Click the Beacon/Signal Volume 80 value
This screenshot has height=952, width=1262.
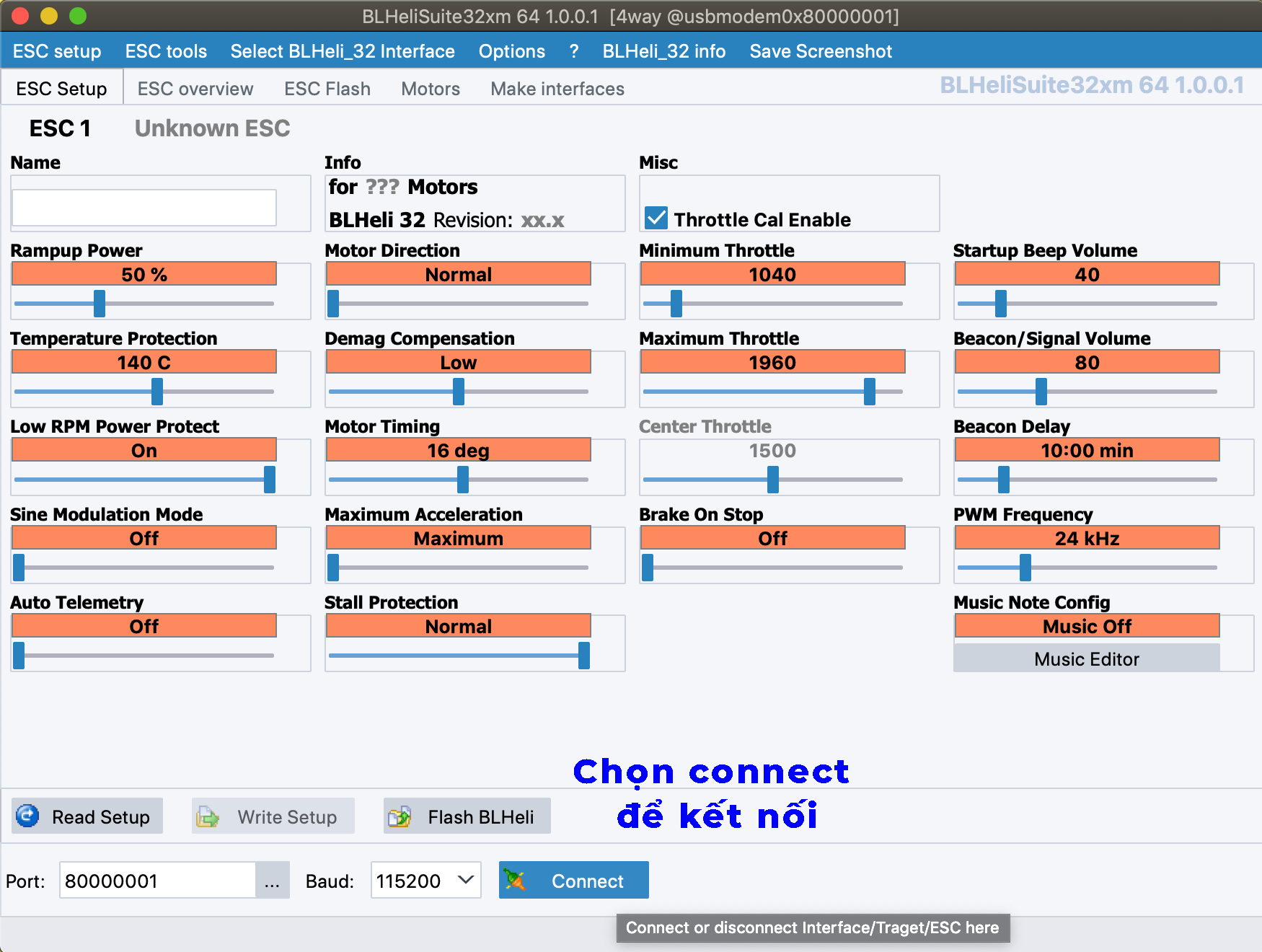1087,362
